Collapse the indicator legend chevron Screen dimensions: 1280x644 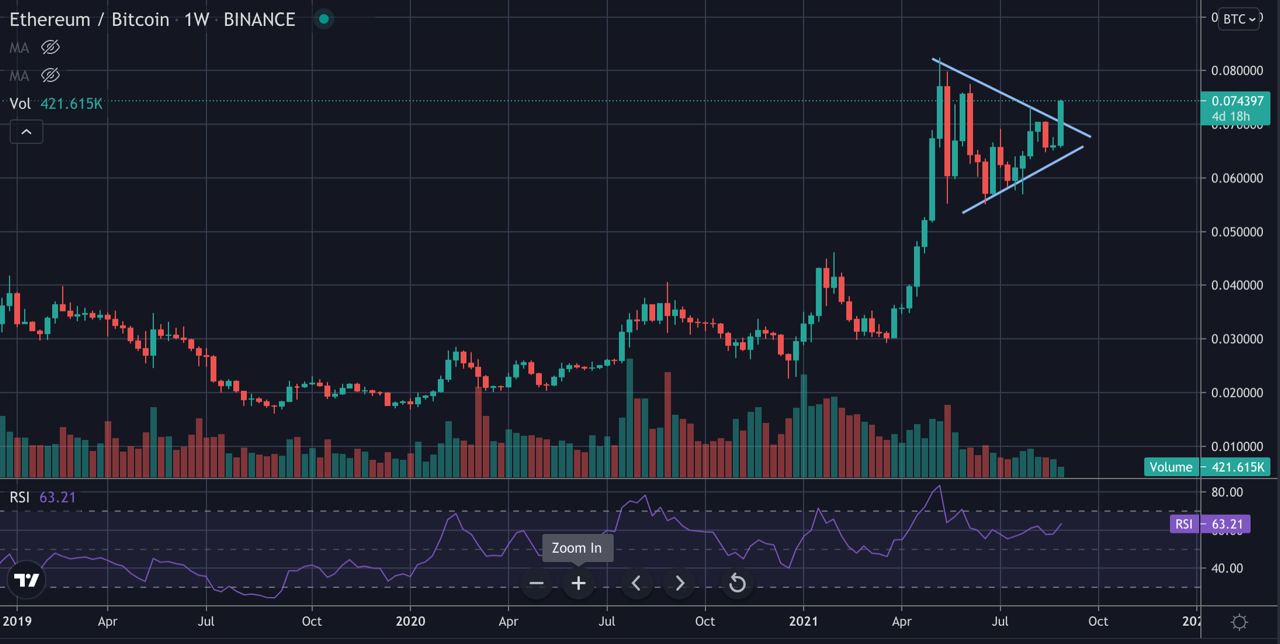[26, 131]
